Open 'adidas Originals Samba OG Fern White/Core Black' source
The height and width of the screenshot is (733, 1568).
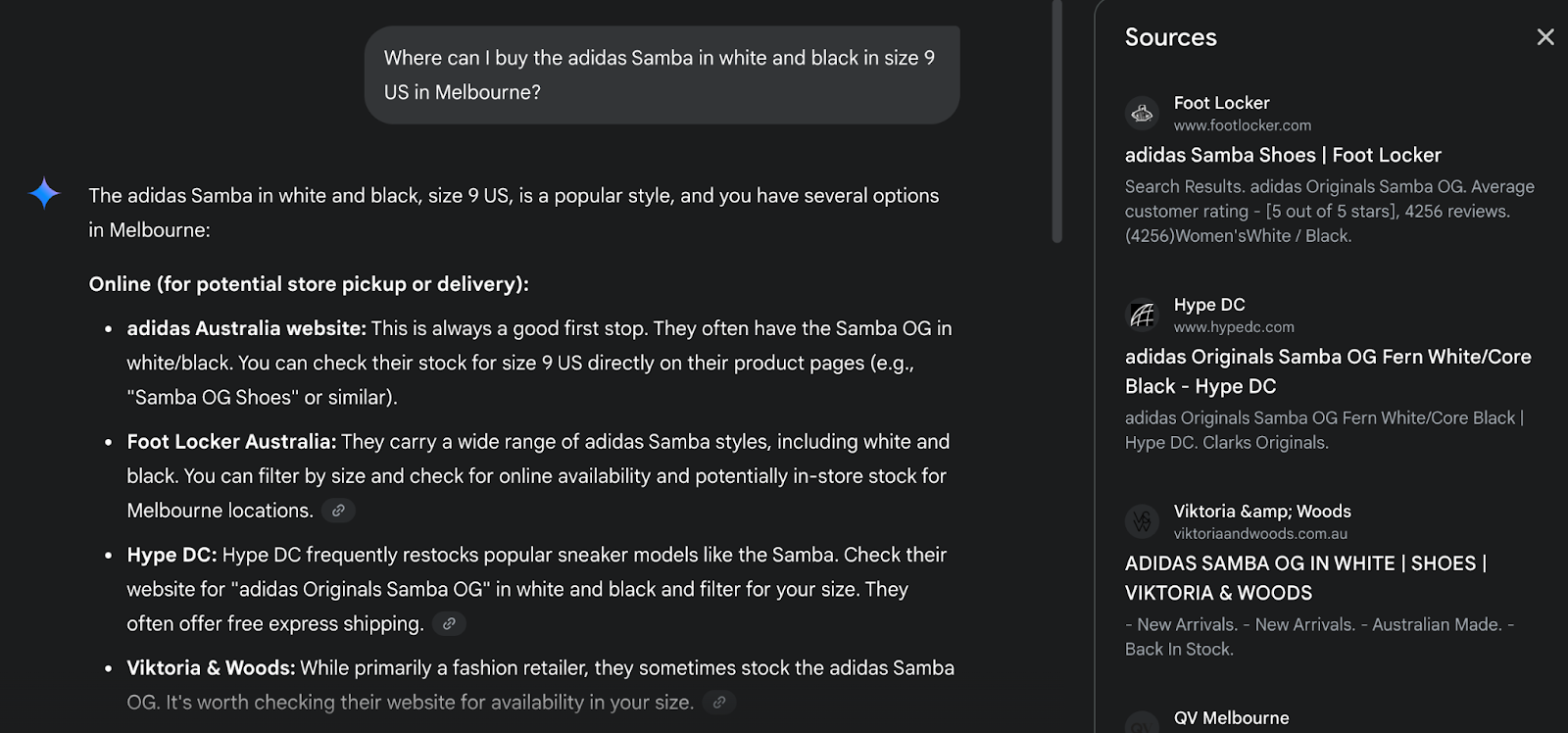point(1328,371)
